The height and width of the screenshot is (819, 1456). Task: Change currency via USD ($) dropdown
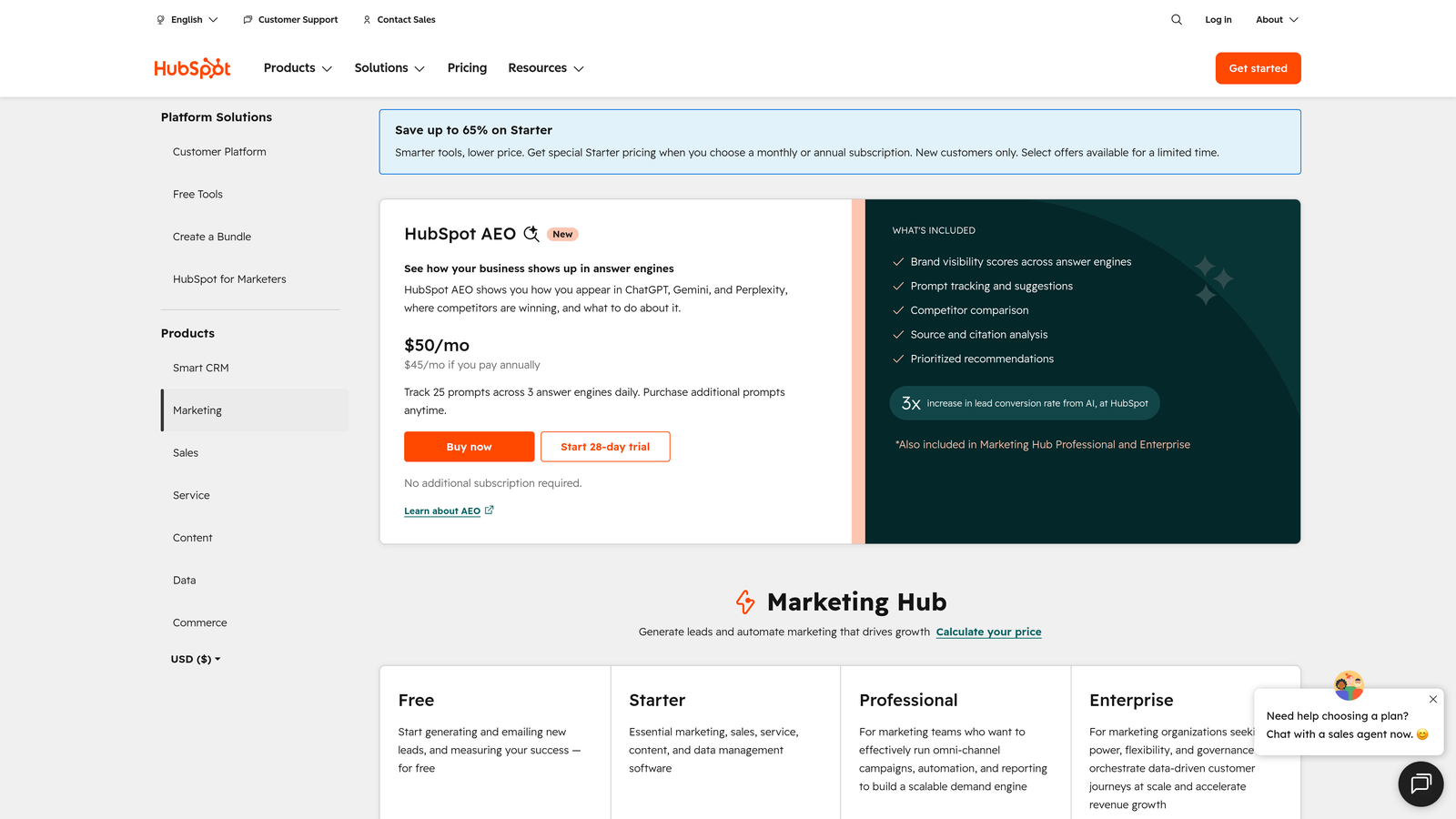coord(196,659)
